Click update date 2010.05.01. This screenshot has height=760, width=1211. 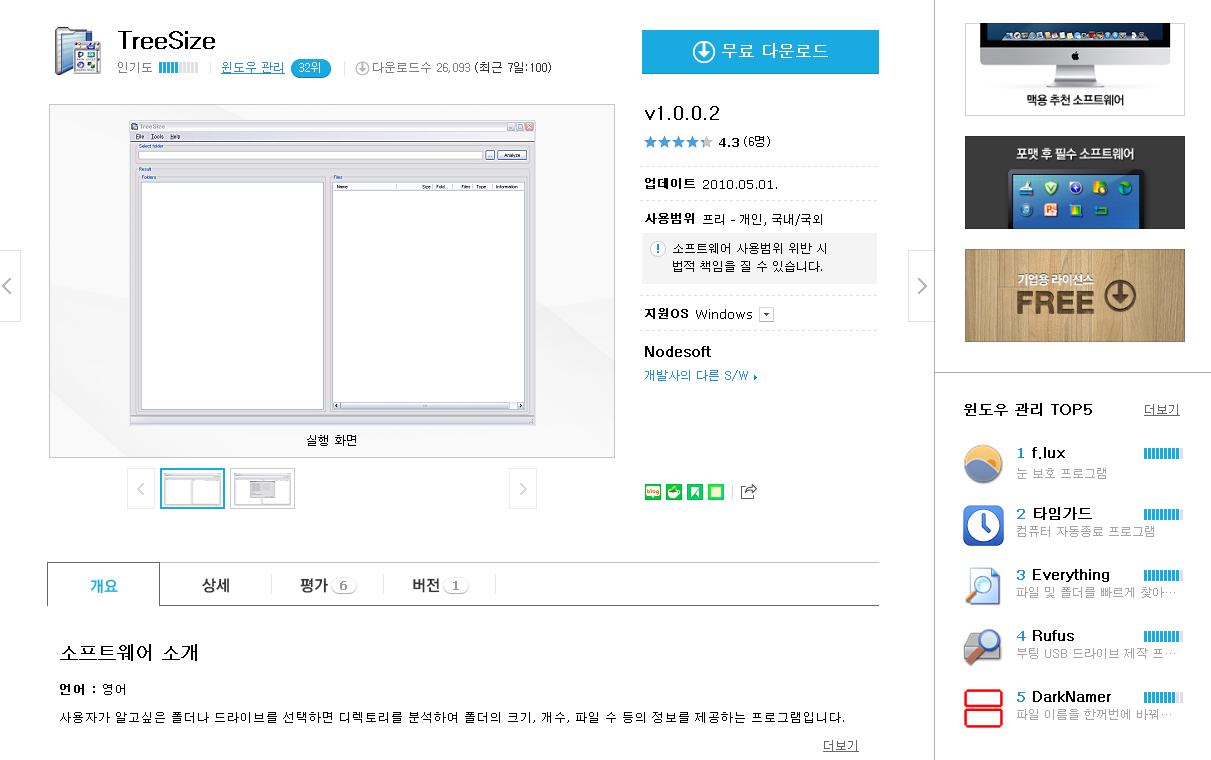coord(740,185)
